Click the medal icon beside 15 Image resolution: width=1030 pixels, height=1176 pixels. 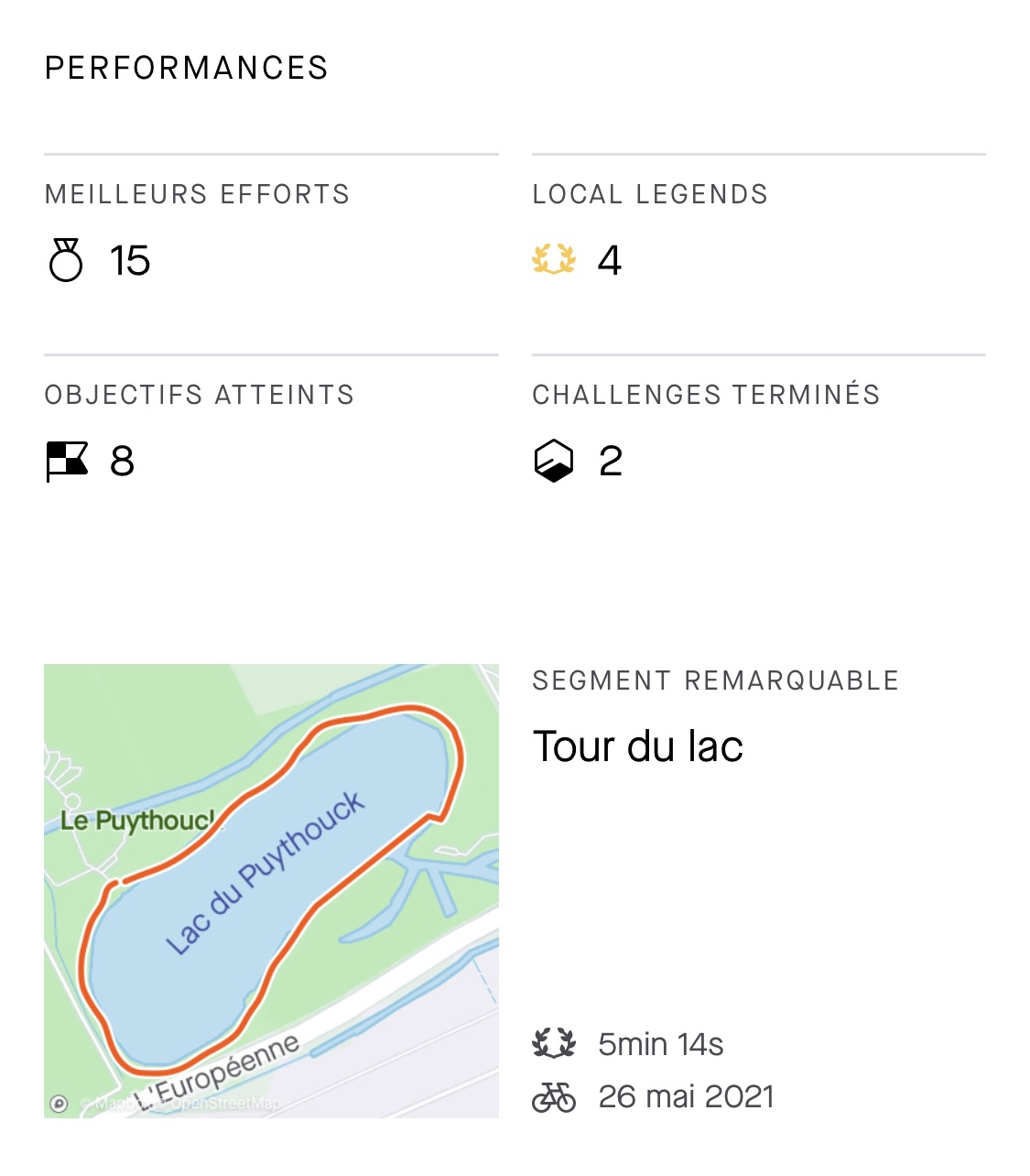66,259
